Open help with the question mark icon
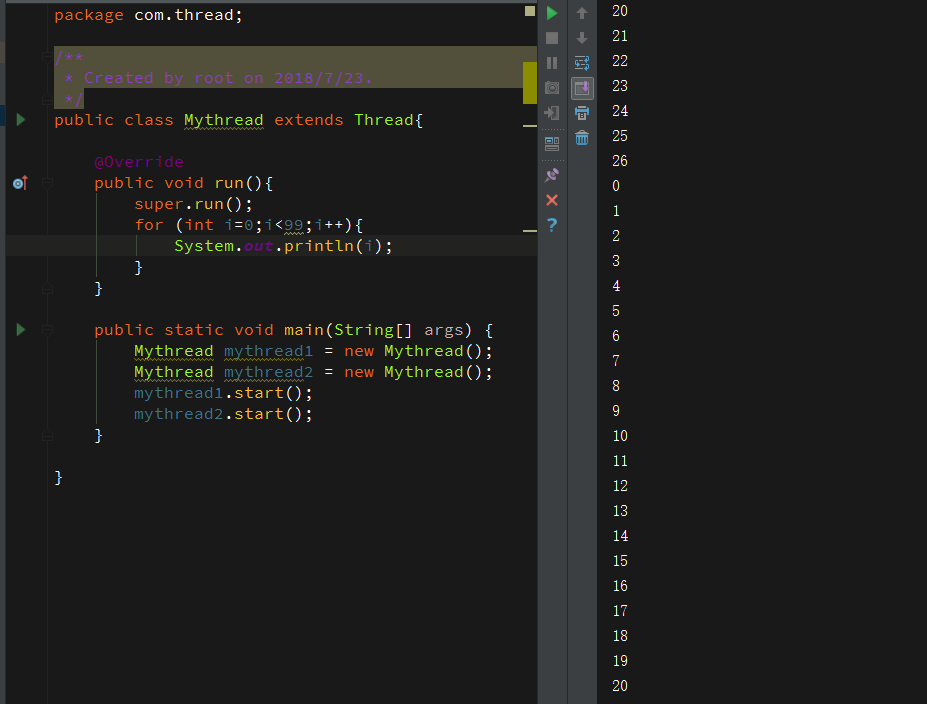This screenshot has height=704, width=927. pos(552,225)
